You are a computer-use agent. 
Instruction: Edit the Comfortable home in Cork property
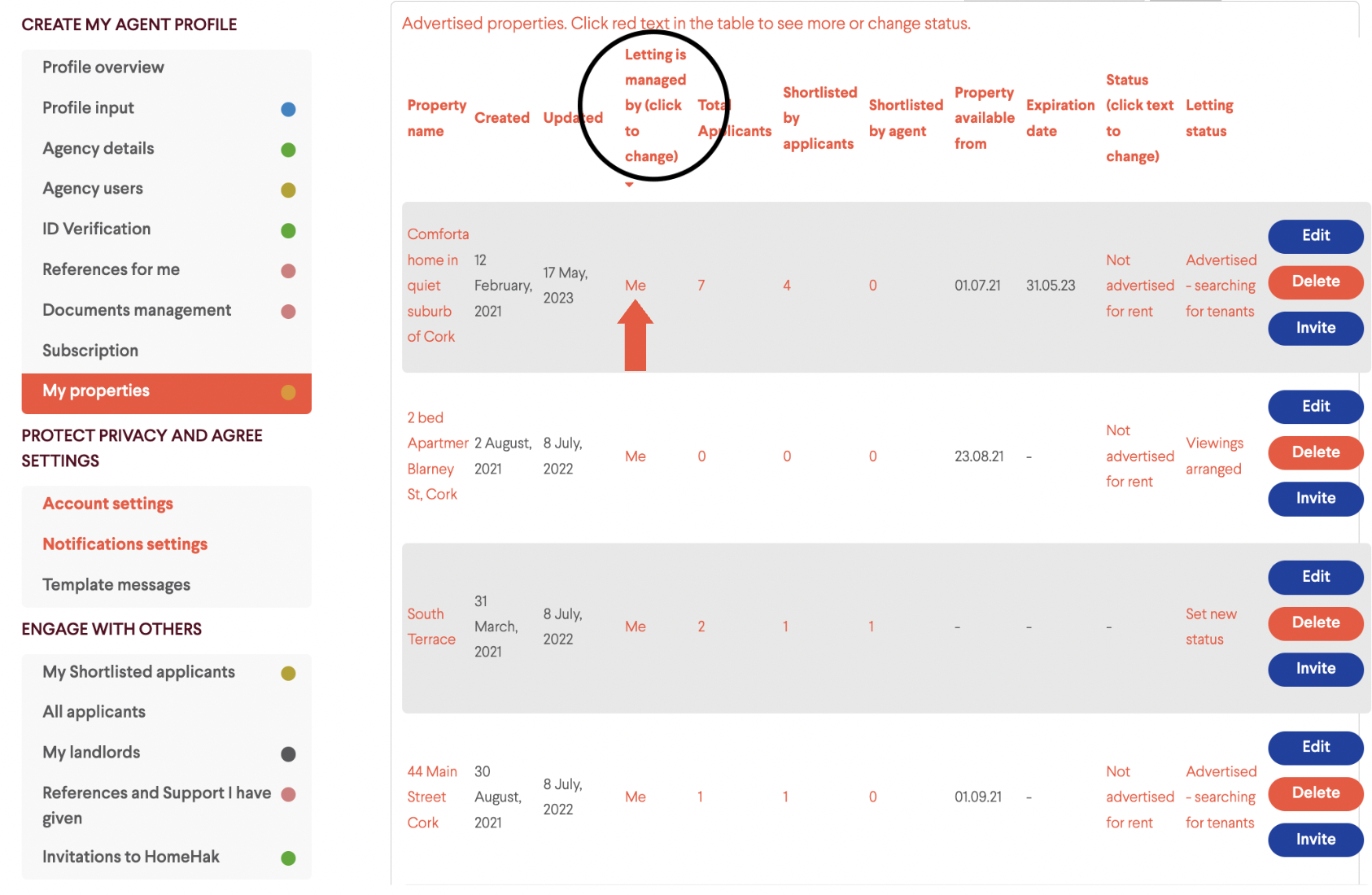click(x=1316, y=236)
